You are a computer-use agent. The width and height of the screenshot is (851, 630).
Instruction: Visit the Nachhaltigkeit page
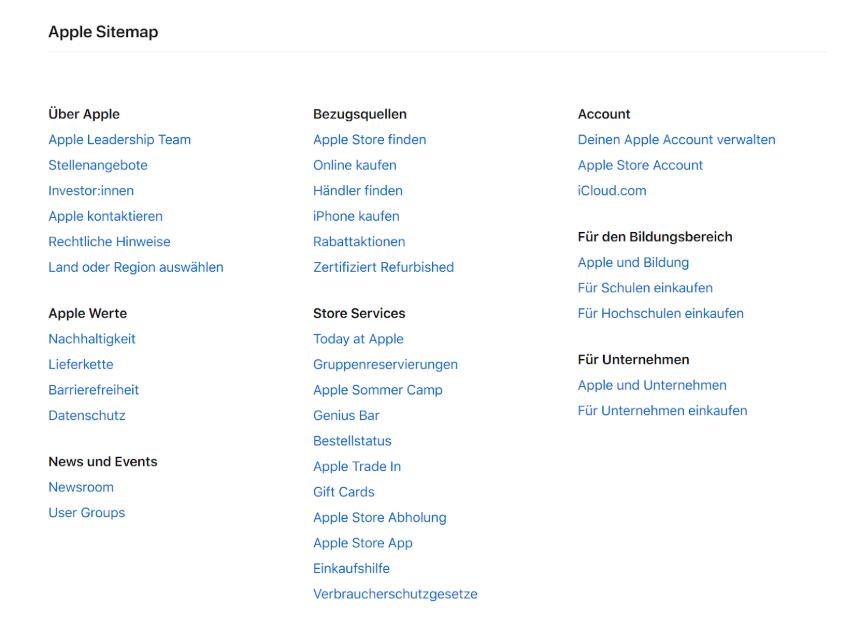(x=92, y=338)
